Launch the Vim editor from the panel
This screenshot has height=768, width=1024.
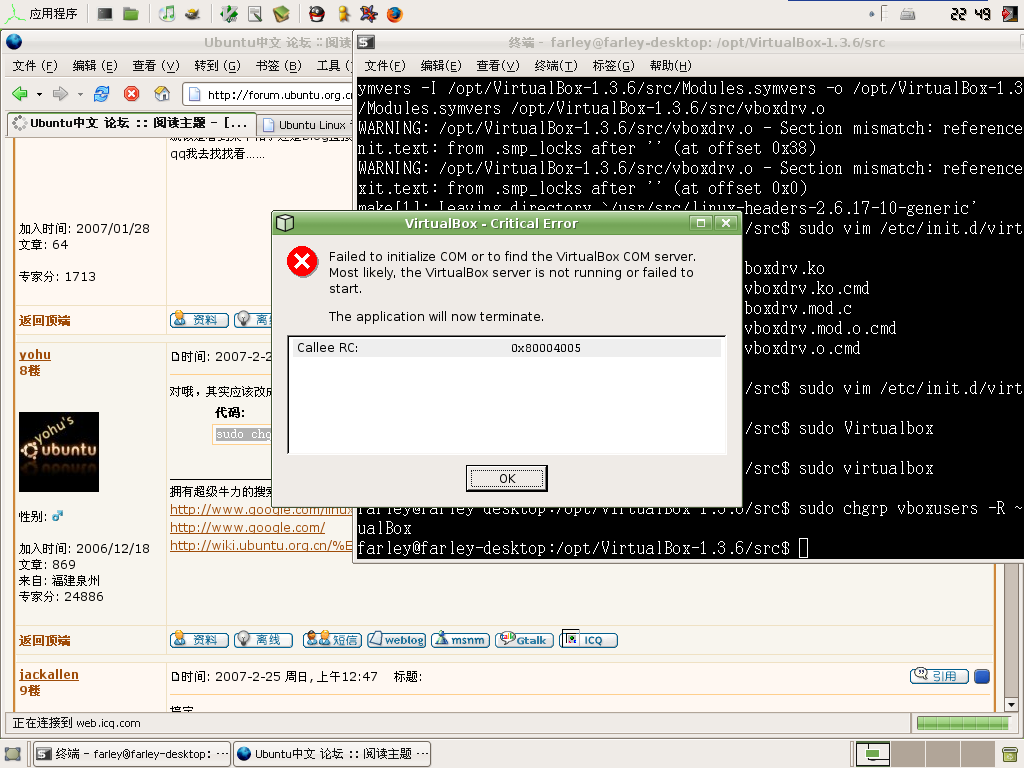point(229,14)
